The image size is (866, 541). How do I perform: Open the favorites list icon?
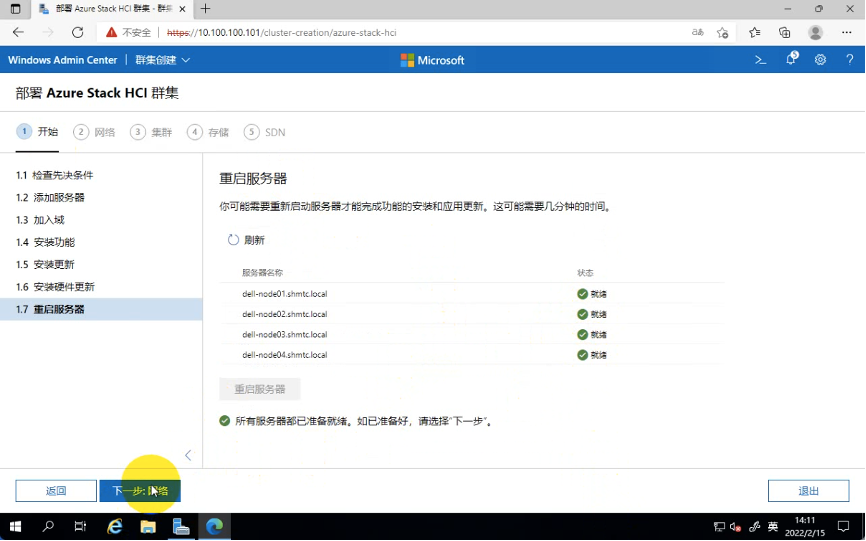(754, 33)
